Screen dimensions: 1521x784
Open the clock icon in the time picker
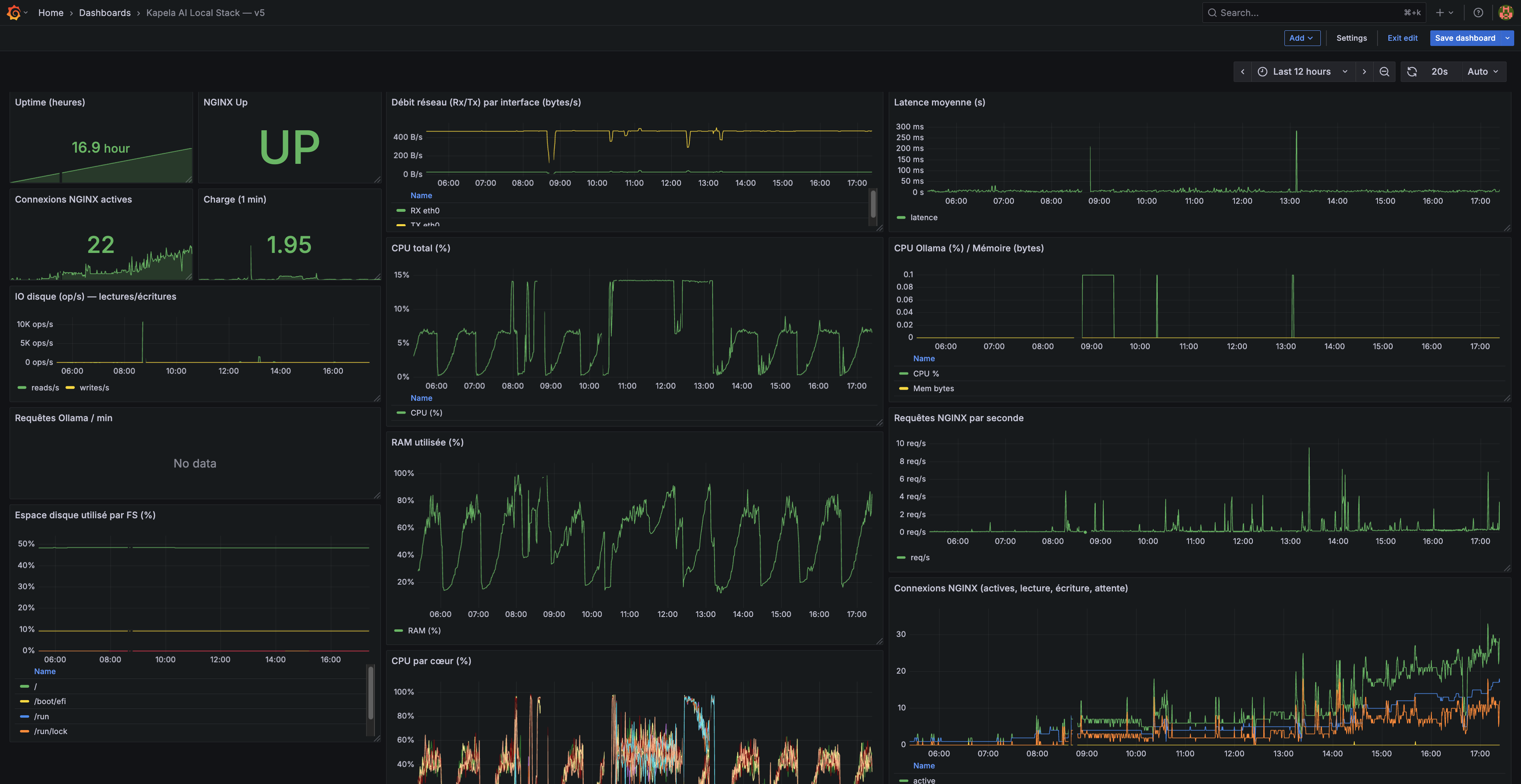click(x=1262, y=72)
